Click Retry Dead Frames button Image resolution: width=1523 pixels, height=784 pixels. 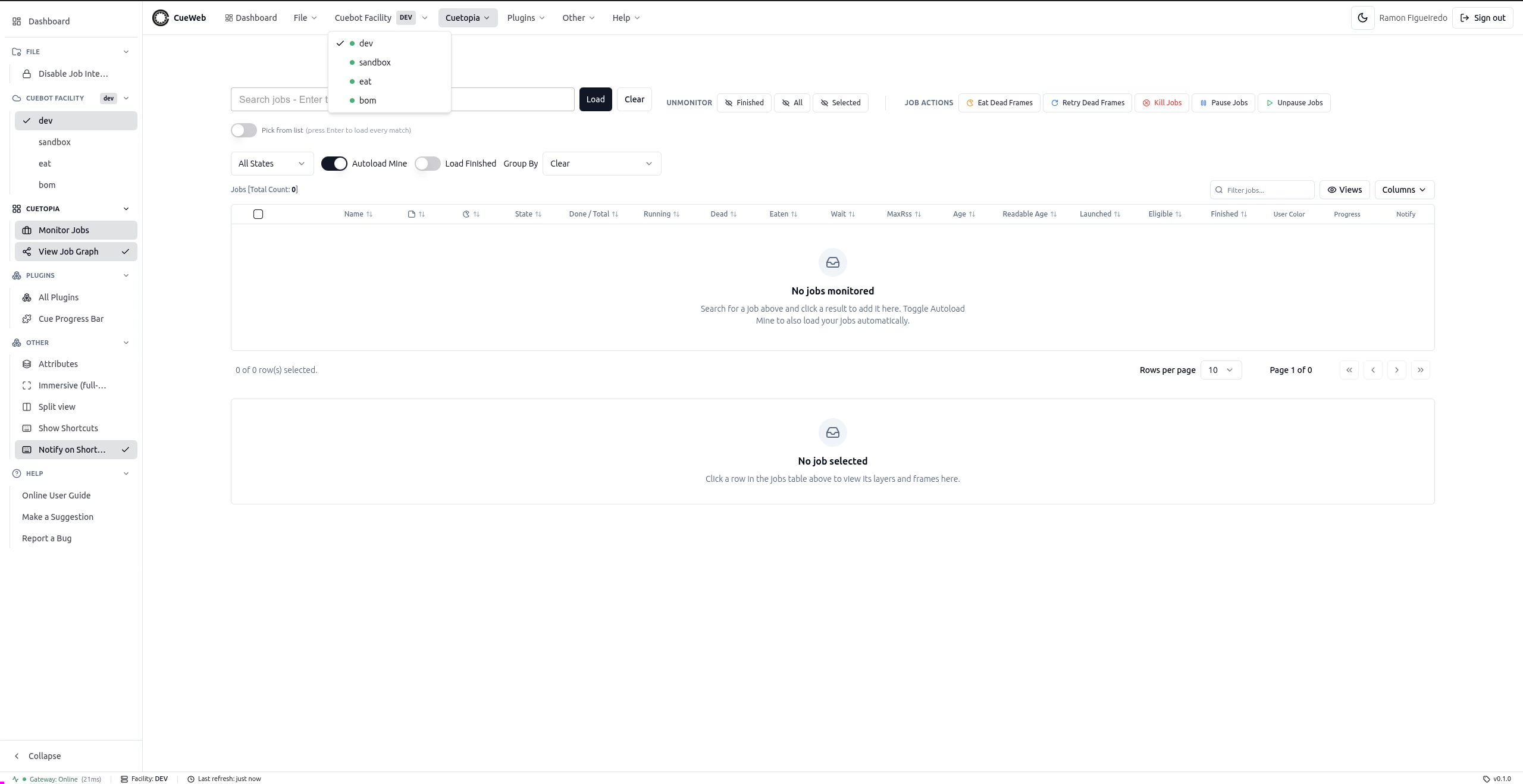pos(1088,103)
